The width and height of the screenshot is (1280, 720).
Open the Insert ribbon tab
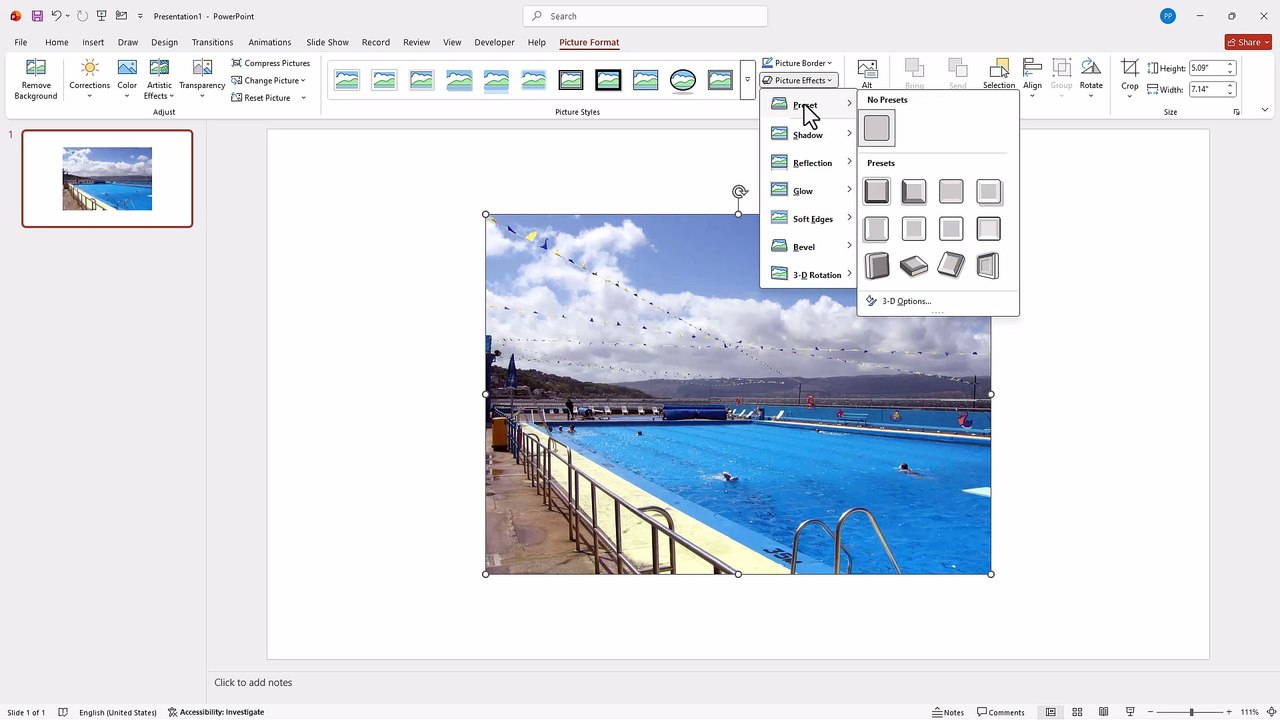click(93, 42)
